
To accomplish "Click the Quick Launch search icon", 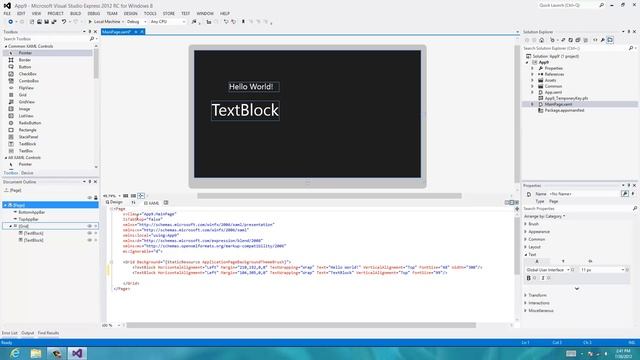I will pos(602,5).
